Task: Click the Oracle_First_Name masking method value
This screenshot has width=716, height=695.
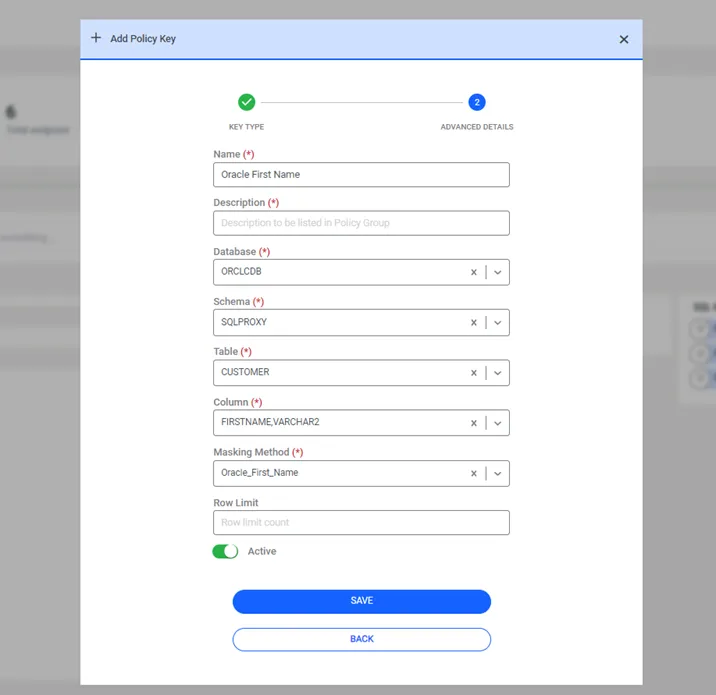Action: pos(259,472)
